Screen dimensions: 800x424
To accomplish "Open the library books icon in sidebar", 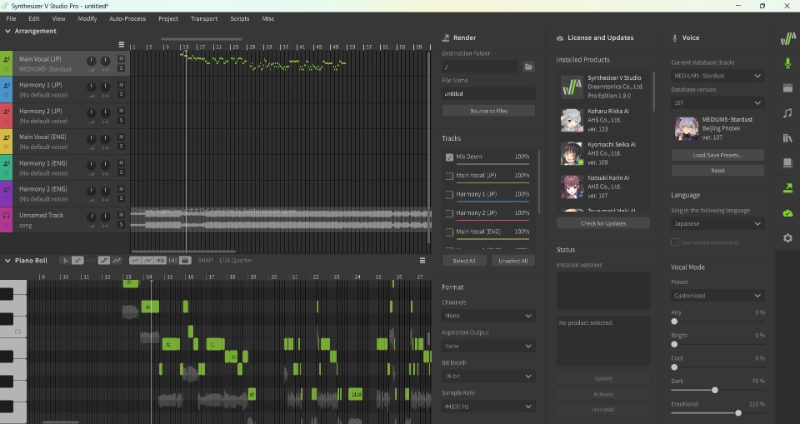I will (x=788, y=138).
